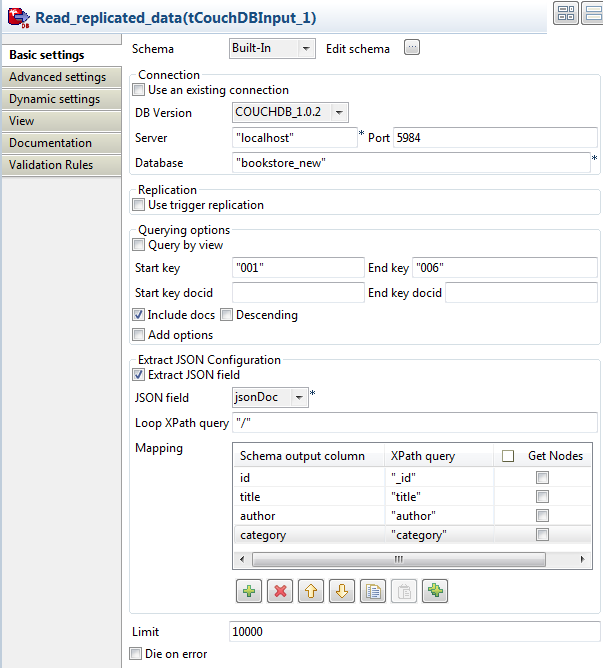Expand the DB Version dropdown
This screenshot has height=668, width=603.
[x=290, y=113]
